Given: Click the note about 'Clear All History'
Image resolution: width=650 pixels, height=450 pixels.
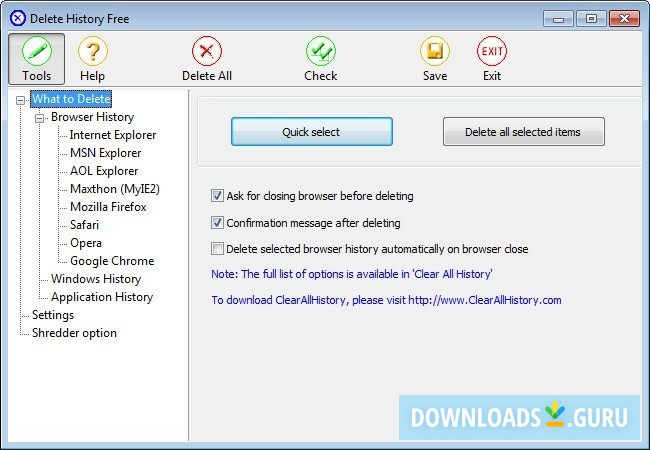Looking at the screenshot, I should [352, 274].
